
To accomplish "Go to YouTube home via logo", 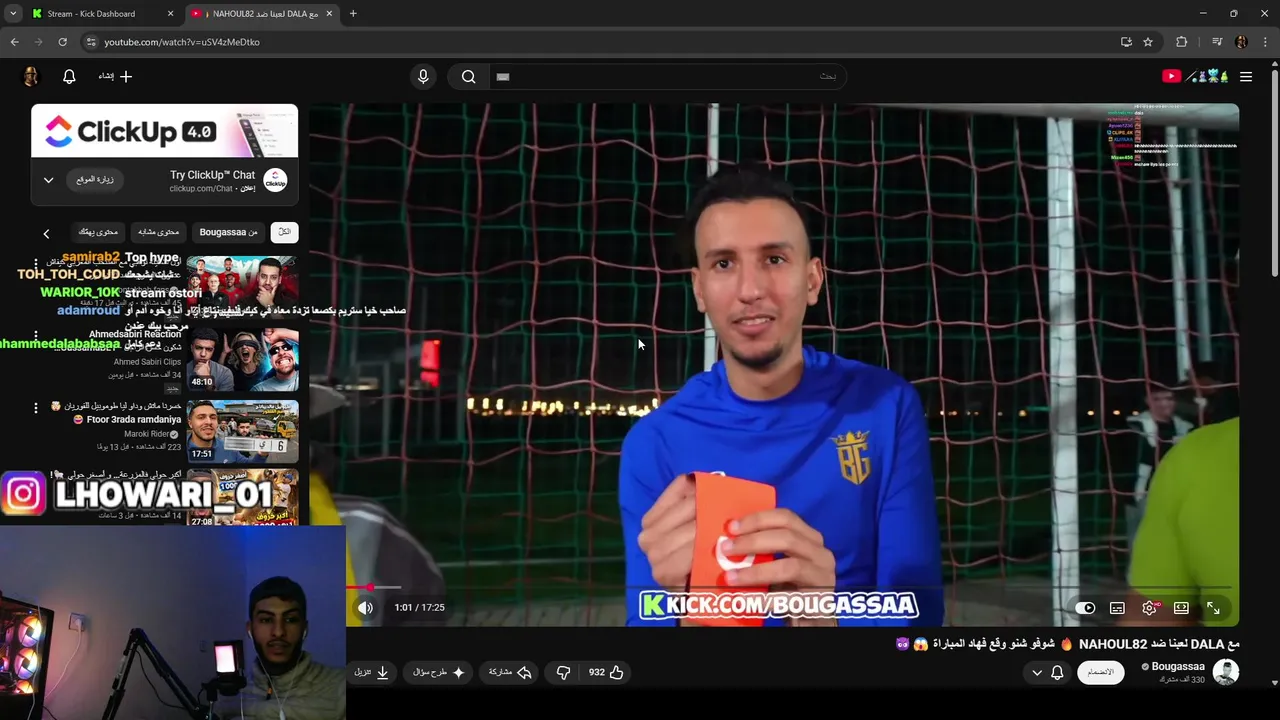I will click(x=1194, y=76).
